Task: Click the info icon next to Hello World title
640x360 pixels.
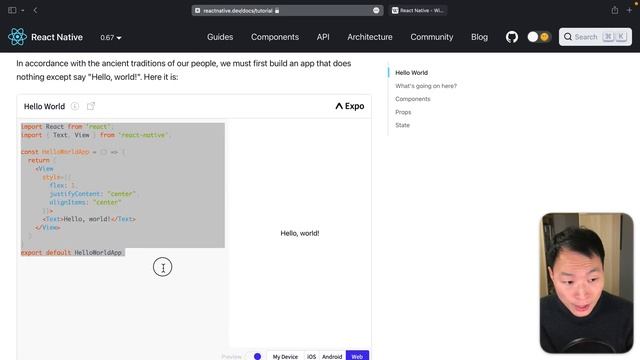Action: pos(75,106)
